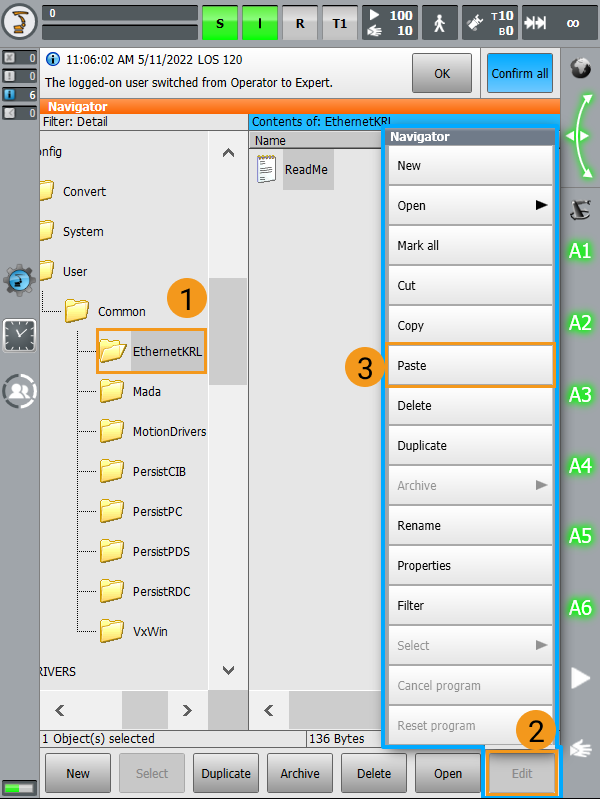Select the ReadMe file in contents list
The image size is (600, 799).
(x=295, y=169)
